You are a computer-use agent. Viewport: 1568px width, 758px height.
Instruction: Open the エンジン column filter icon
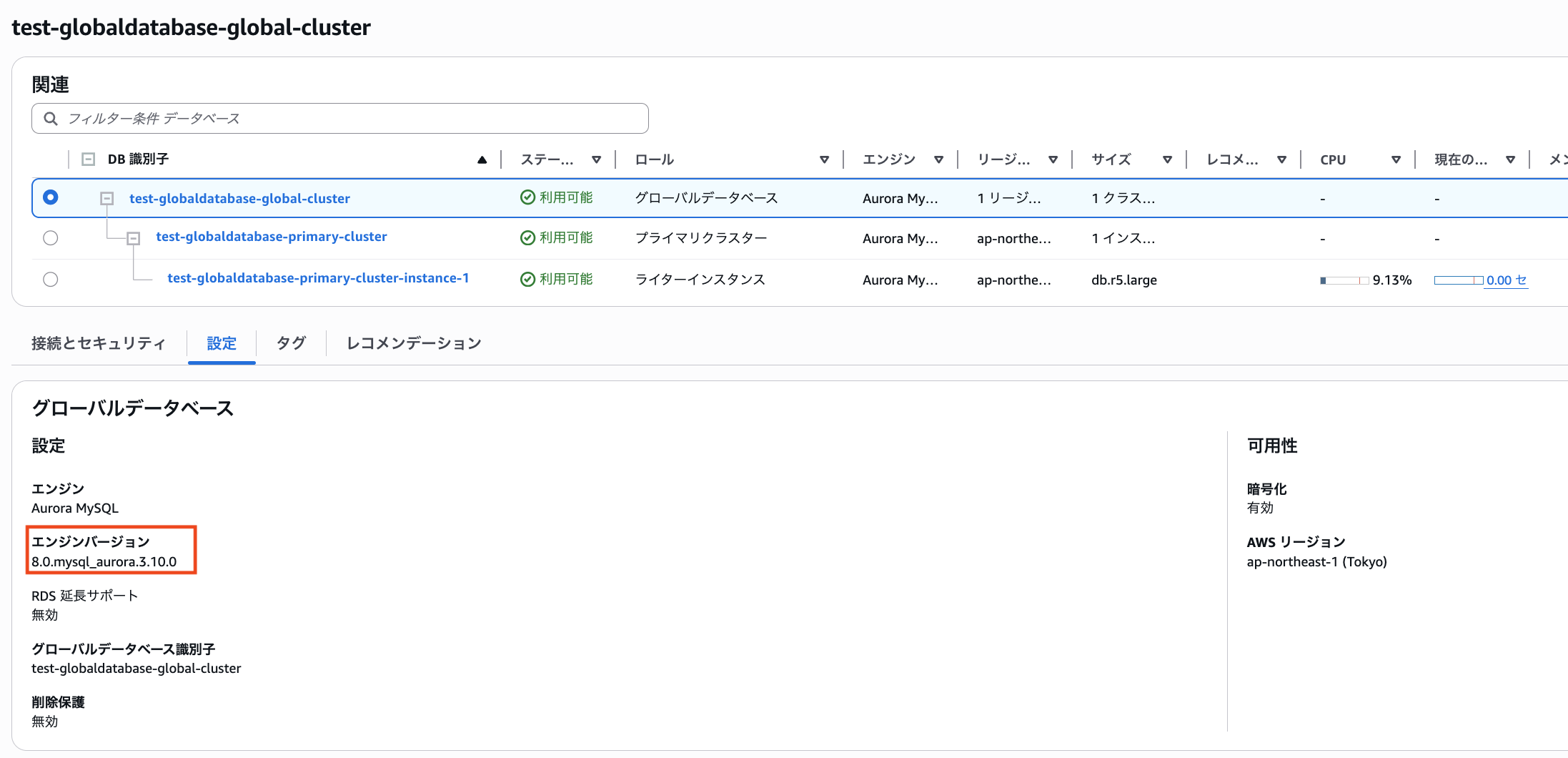click(x=940, y=159)
